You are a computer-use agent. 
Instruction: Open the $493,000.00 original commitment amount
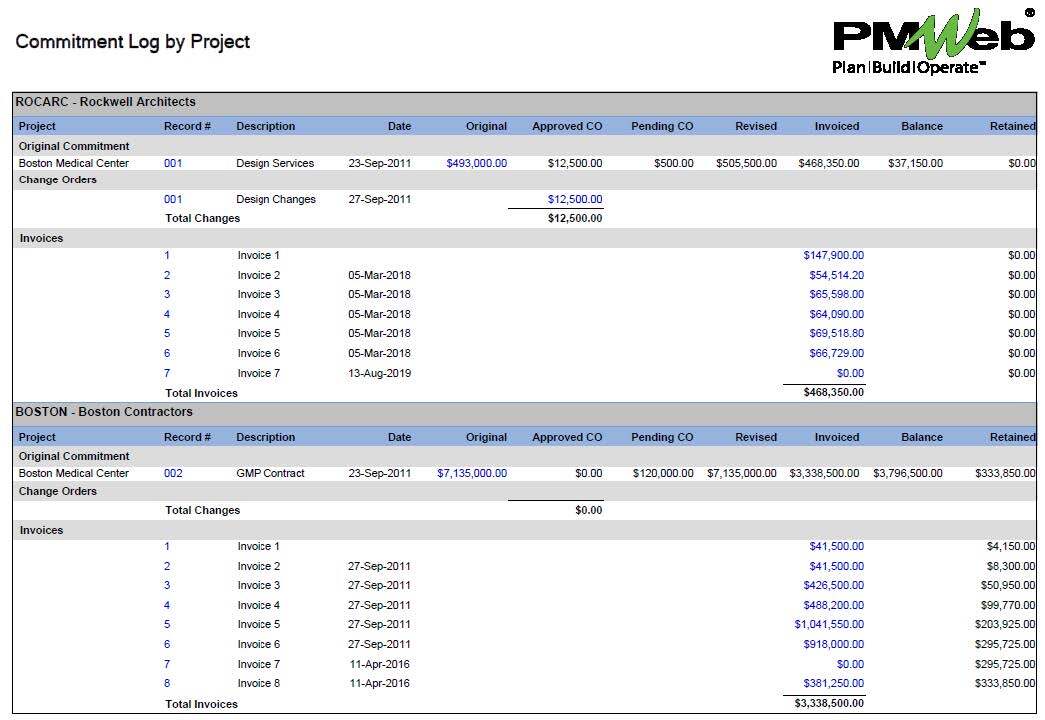pos(477,163)
